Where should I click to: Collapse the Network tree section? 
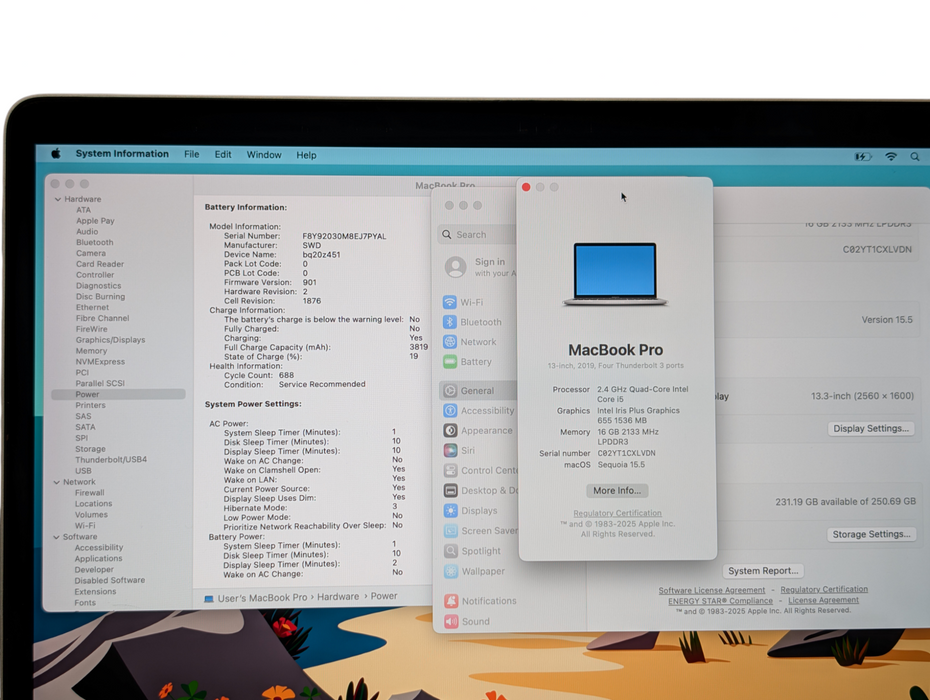pos(57,482)
